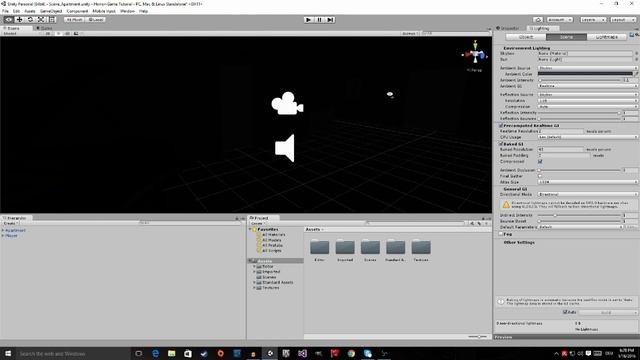Toggle Baked GI checkbox
The image size is (640, 360).
point(501,144)
